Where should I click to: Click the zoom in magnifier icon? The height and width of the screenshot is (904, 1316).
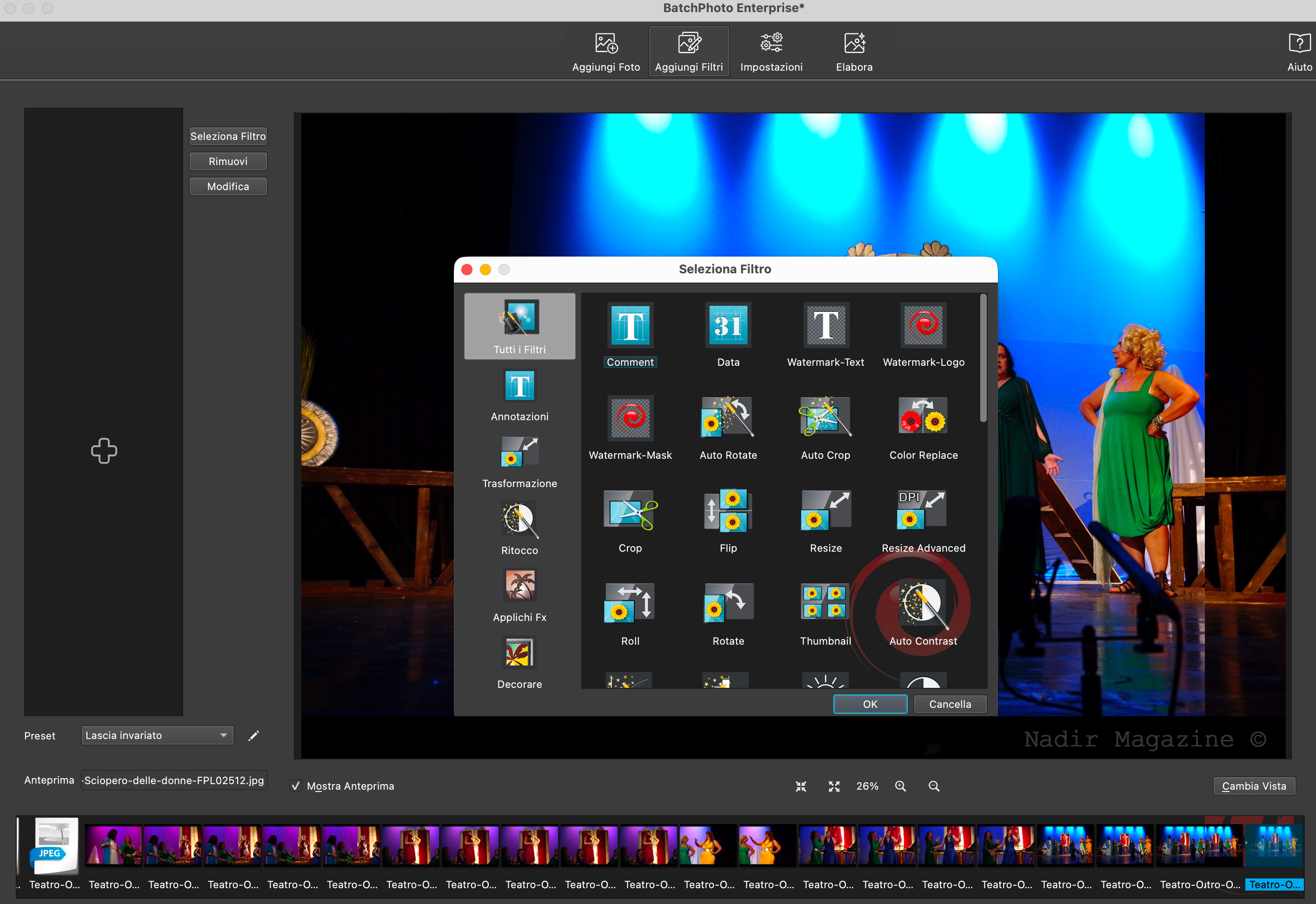pos(901,786)
